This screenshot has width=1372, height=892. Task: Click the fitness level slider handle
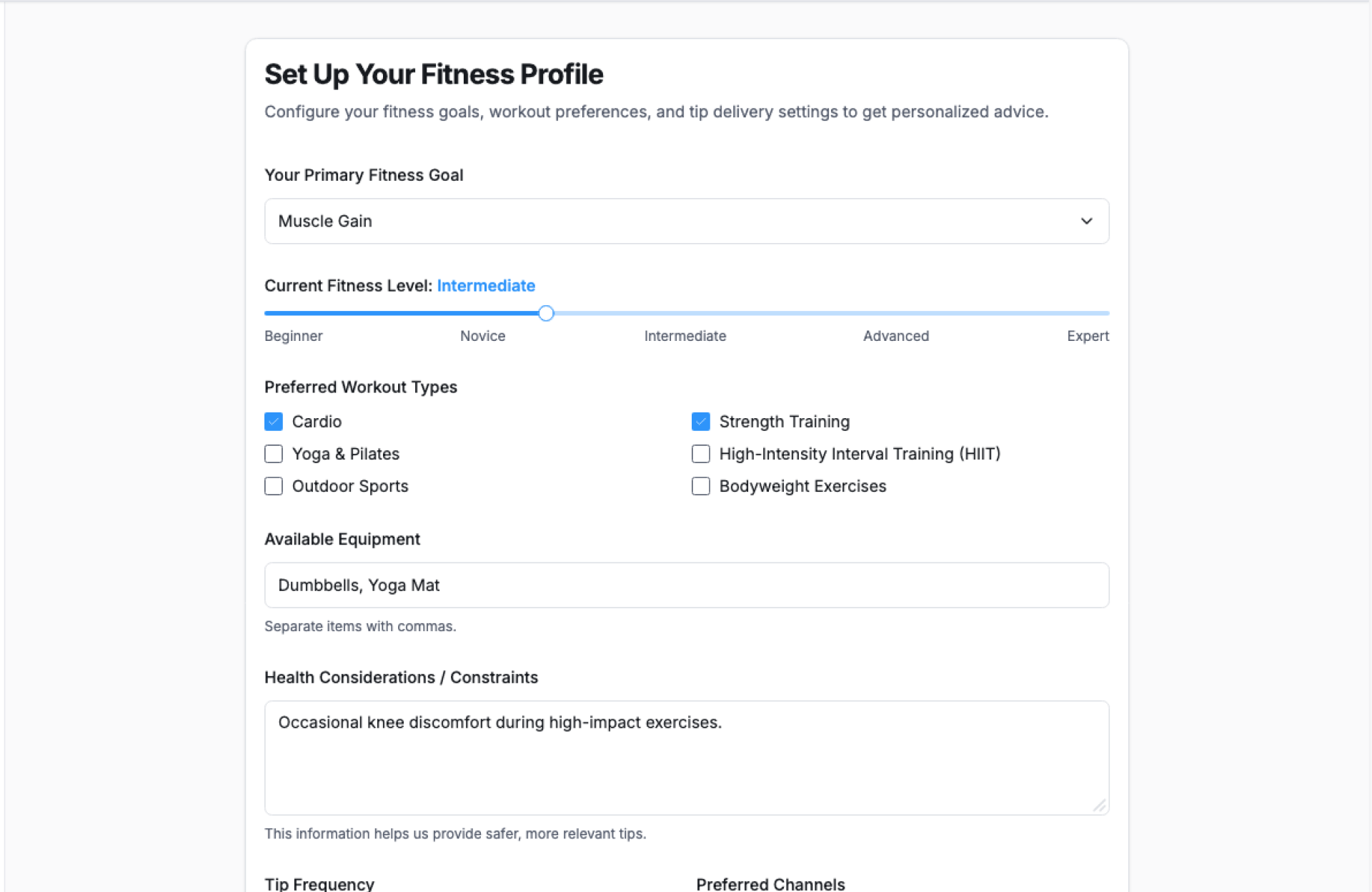tap(546, 313)
